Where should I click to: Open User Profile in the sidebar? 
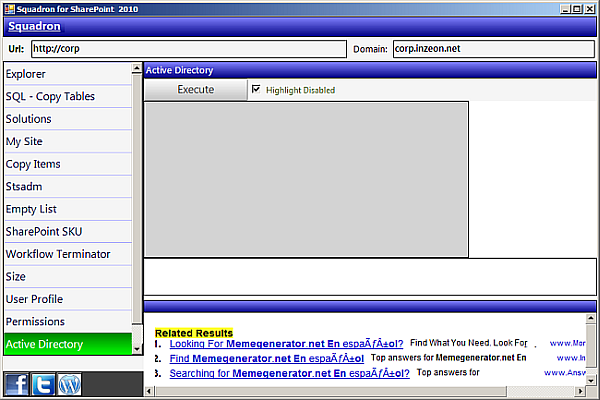click(x=68, y=299)
